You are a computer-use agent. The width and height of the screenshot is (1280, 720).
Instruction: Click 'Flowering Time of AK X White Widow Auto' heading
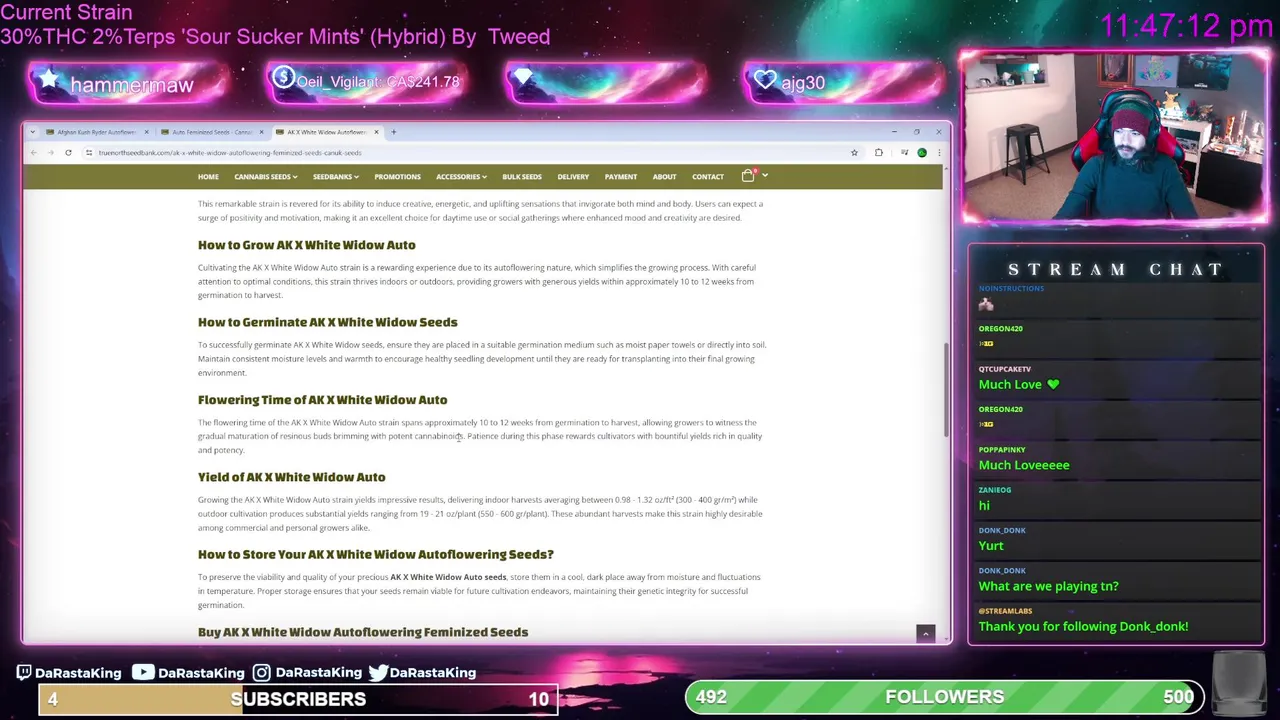[x=322, y=400]
